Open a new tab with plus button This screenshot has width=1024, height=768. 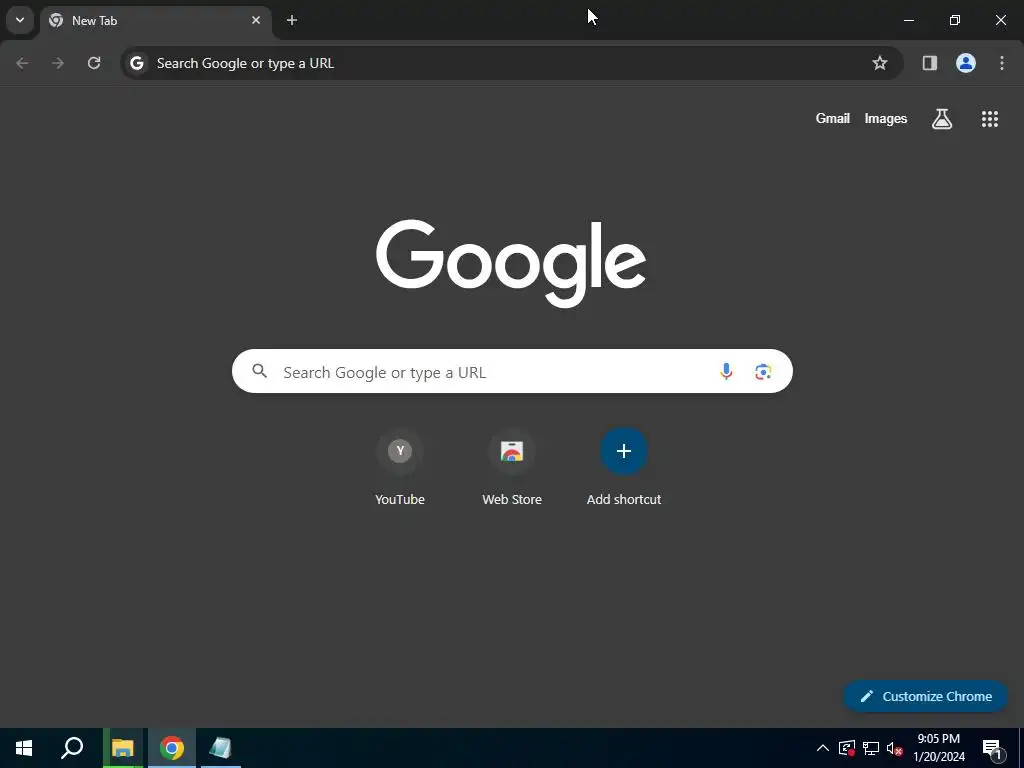click(292, 20)
